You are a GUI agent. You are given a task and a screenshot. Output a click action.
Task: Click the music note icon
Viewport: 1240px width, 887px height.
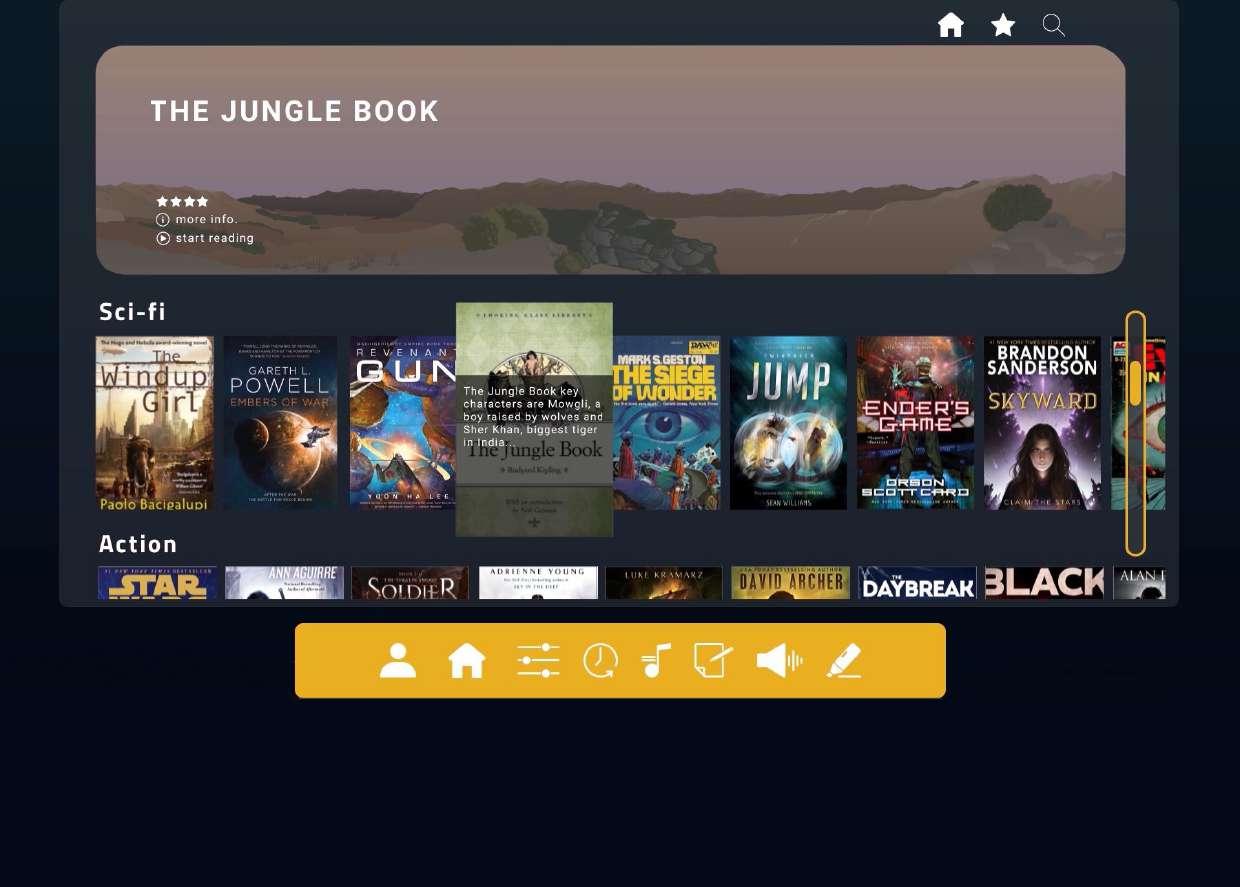pyautogui.click(x=656, y=661)
